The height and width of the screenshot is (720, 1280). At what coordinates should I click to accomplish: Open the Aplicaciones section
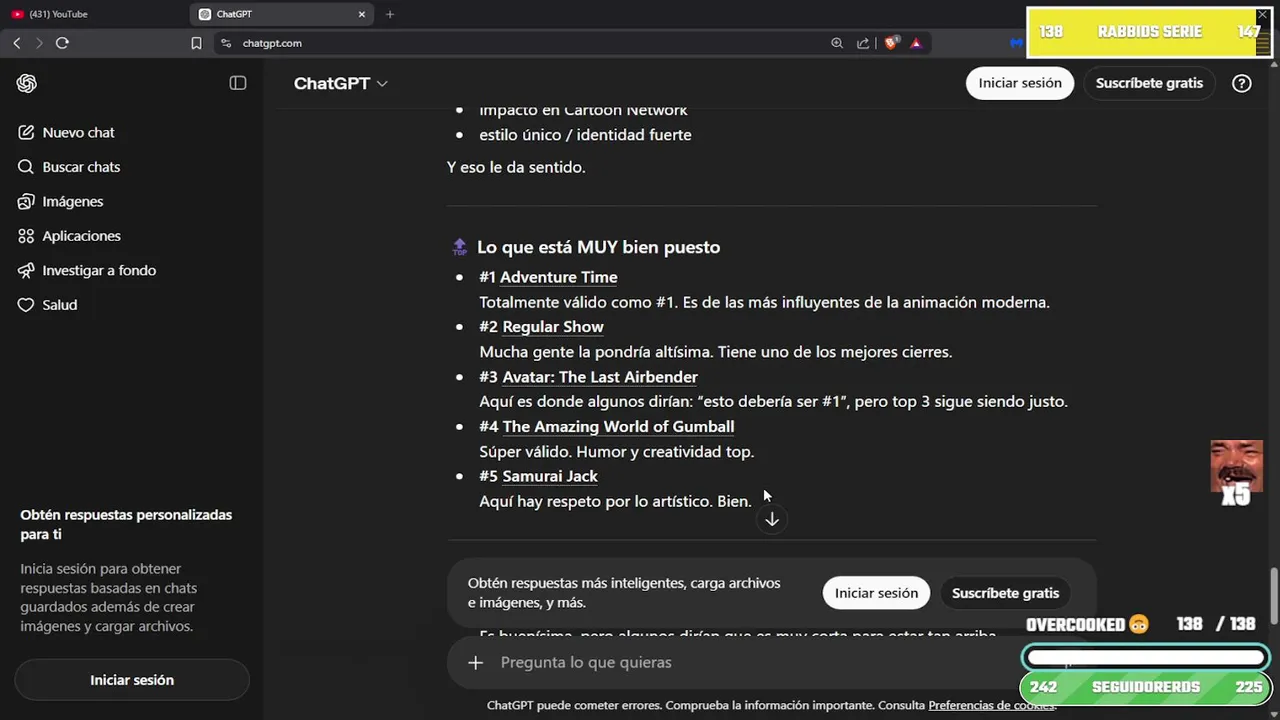(81, 236)
